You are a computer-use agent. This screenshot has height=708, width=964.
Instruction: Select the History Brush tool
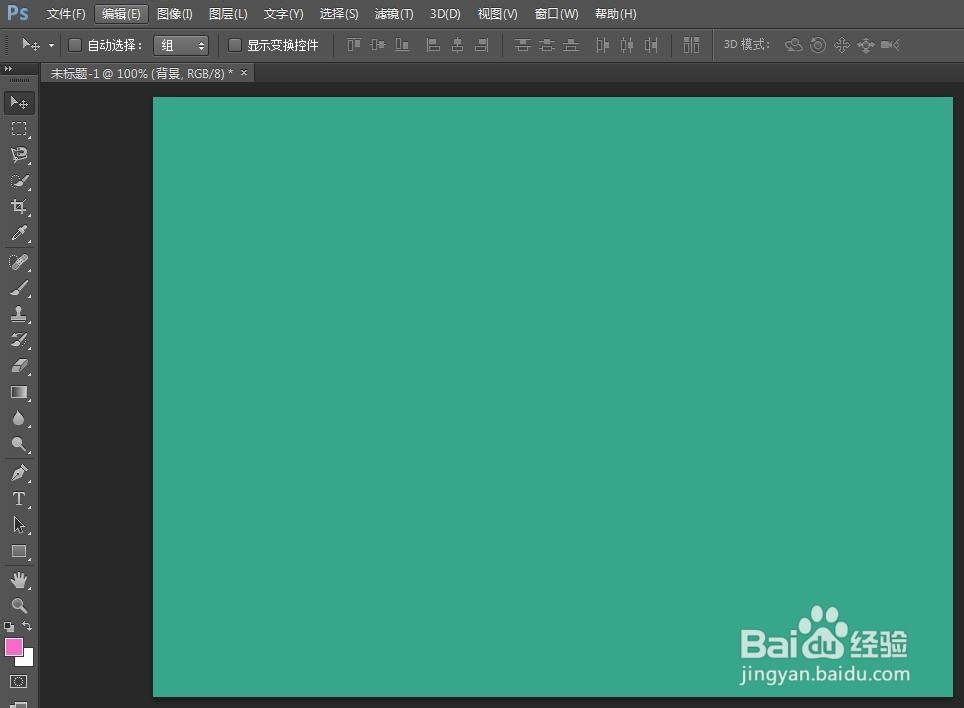click(x=19, y=340)
